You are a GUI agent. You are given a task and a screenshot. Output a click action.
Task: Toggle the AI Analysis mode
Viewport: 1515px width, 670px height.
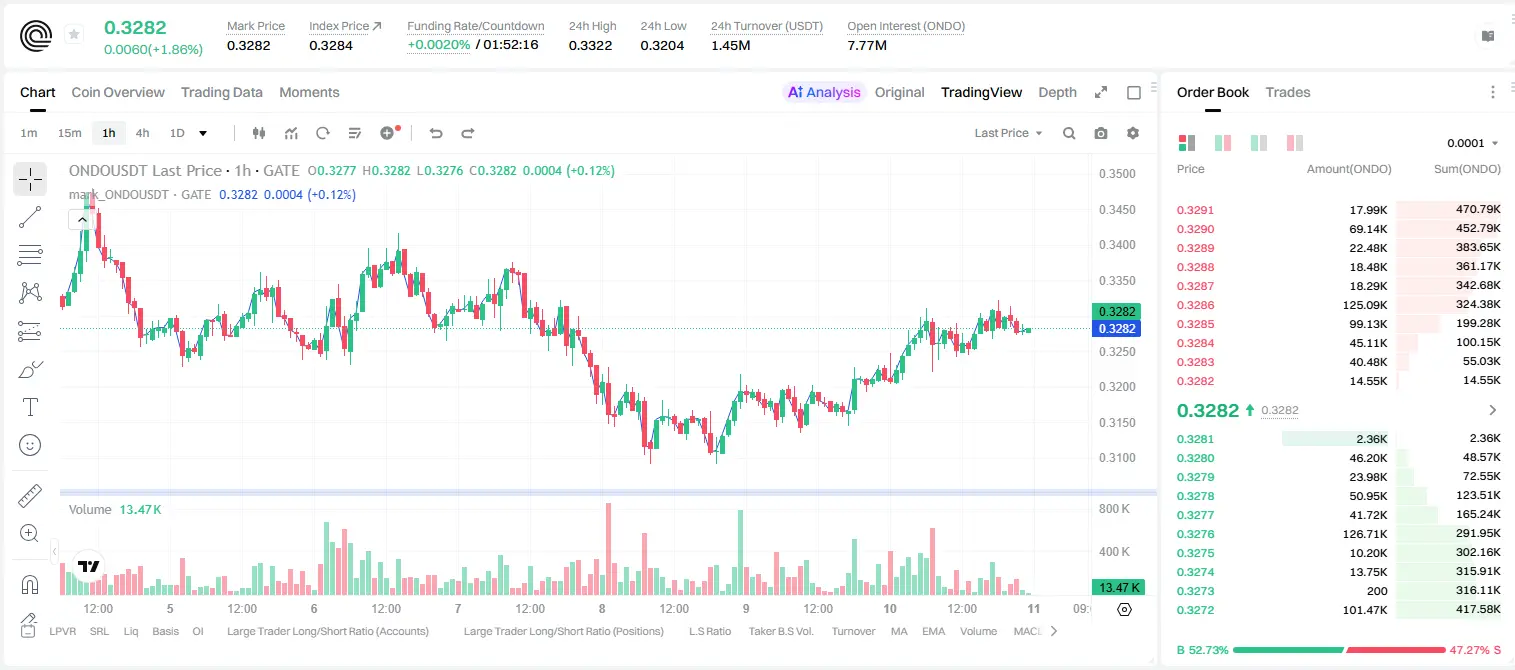[x=823, y=92]
